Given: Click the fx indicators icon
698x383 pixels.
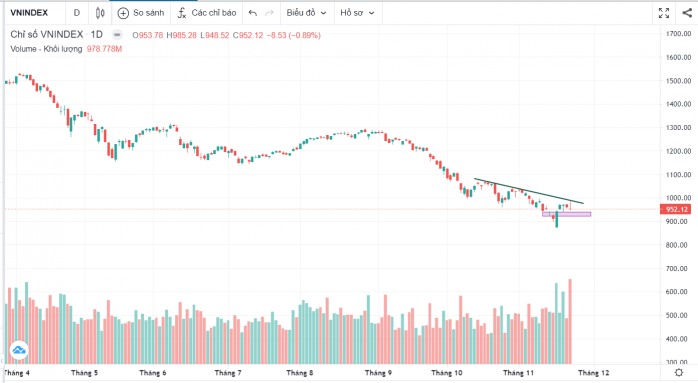Looking at the screenshot, I should click(182, 13).
